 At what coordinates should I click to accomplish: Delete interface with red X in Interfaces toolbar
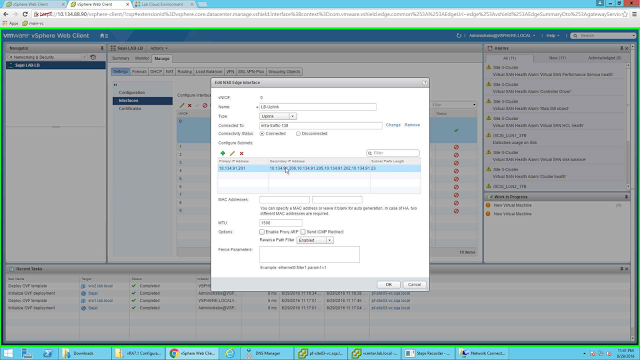(189, 105)
